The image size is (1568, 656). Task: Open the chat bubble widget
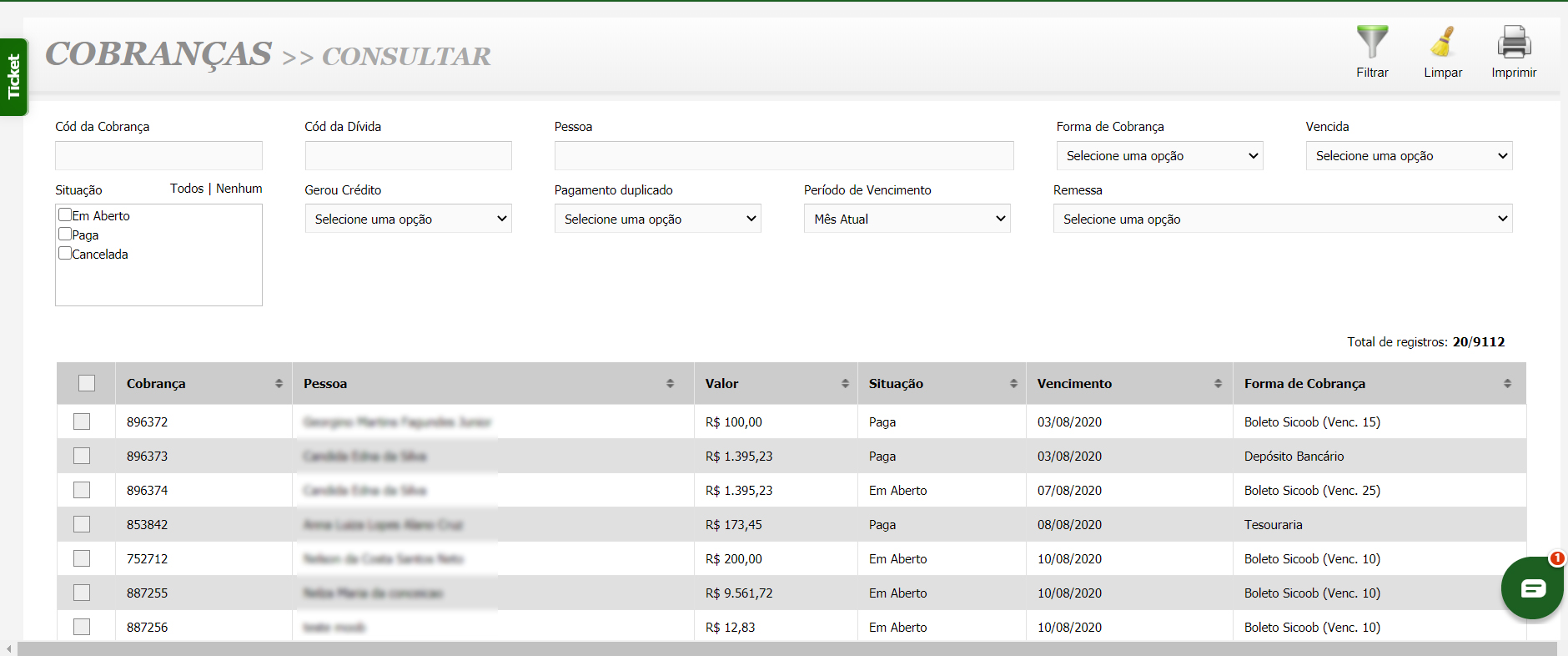[1531, 588]
